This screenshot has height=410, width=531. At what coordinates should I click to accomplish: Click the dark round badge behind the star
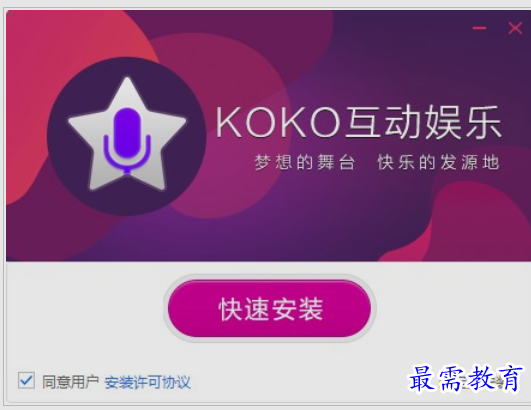126,136
